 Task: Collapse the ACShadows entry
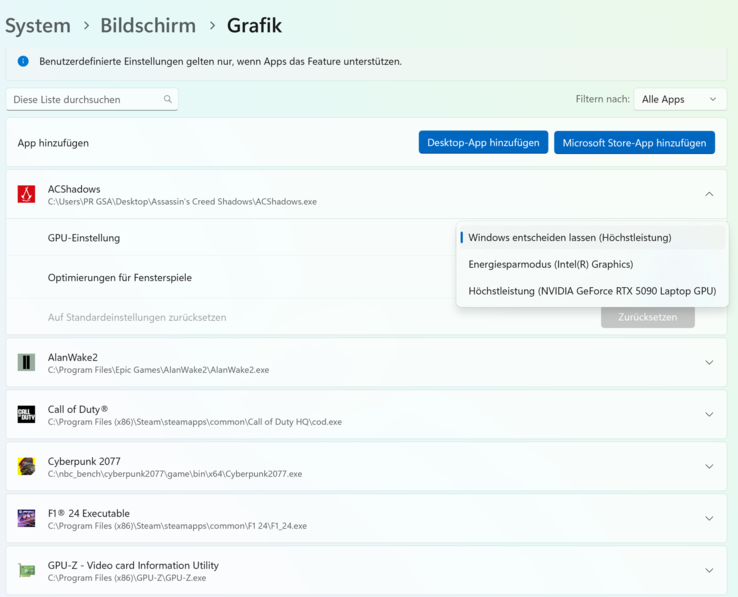pyautogui.click(x=709, y=194)
